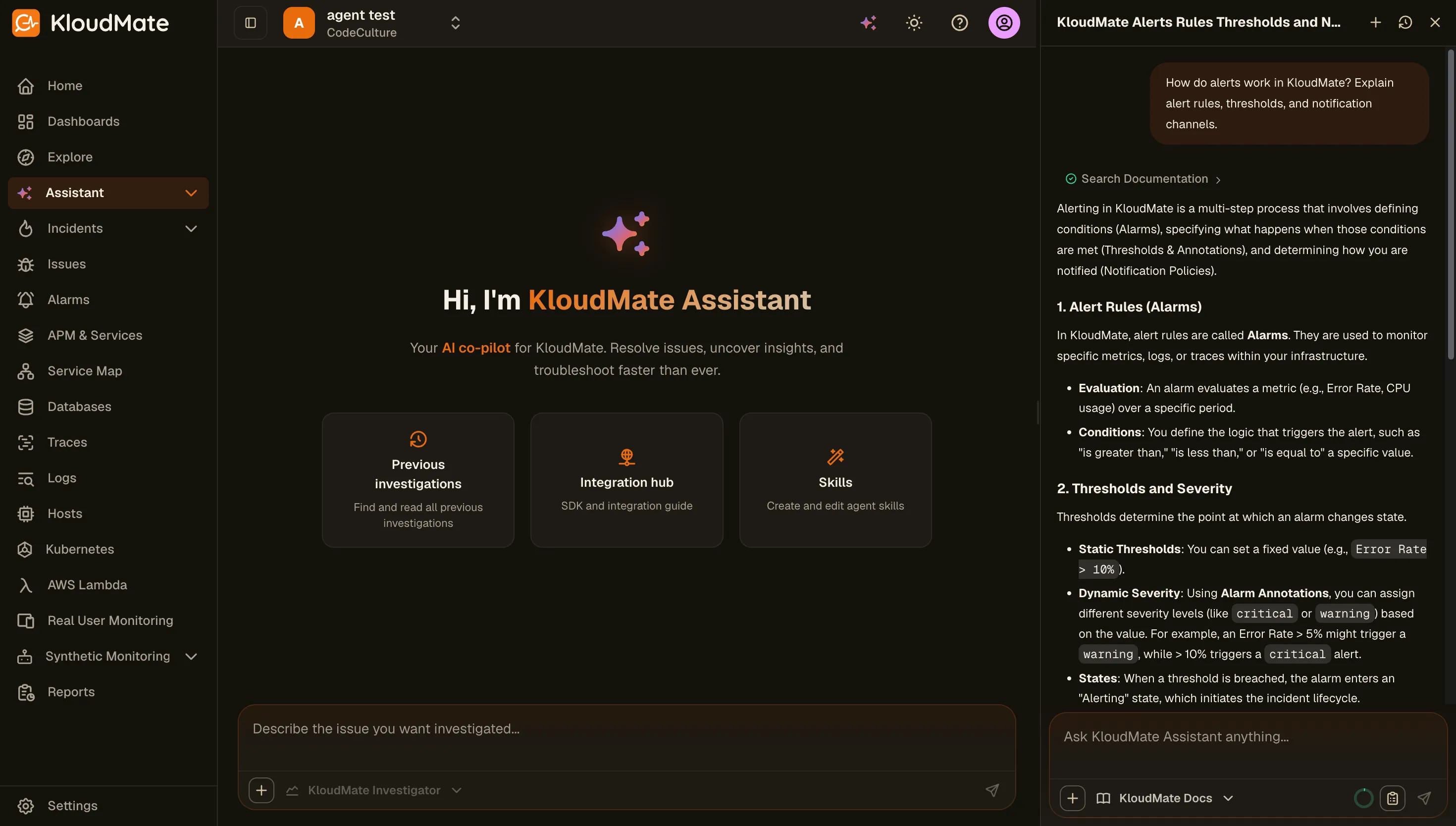The image size is (1456, 826).
Task: Click the chat panel vertical scrollbar
Action: (x=1451, y=204)
